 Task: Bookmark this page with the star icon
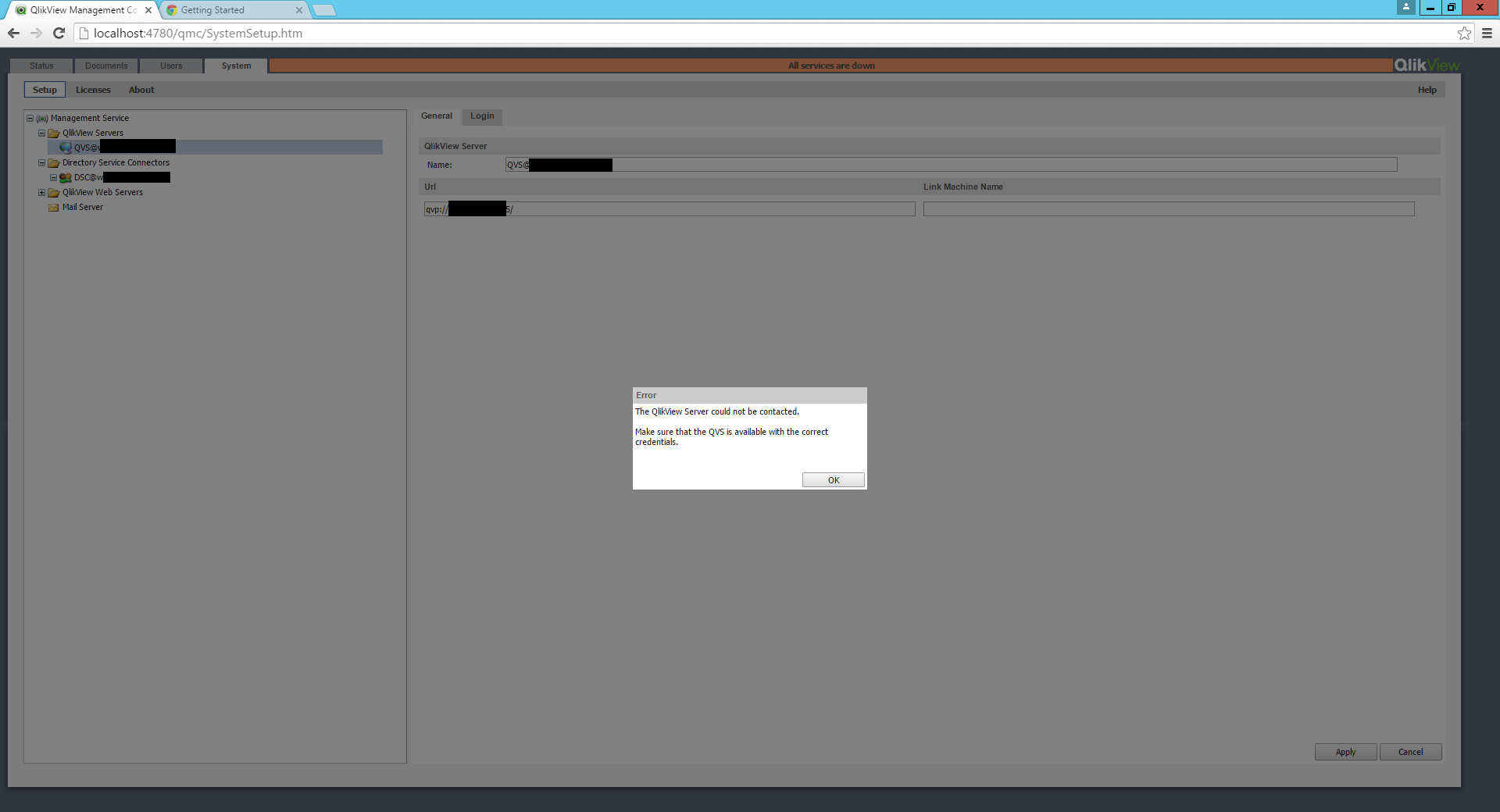pos(1464,33)
